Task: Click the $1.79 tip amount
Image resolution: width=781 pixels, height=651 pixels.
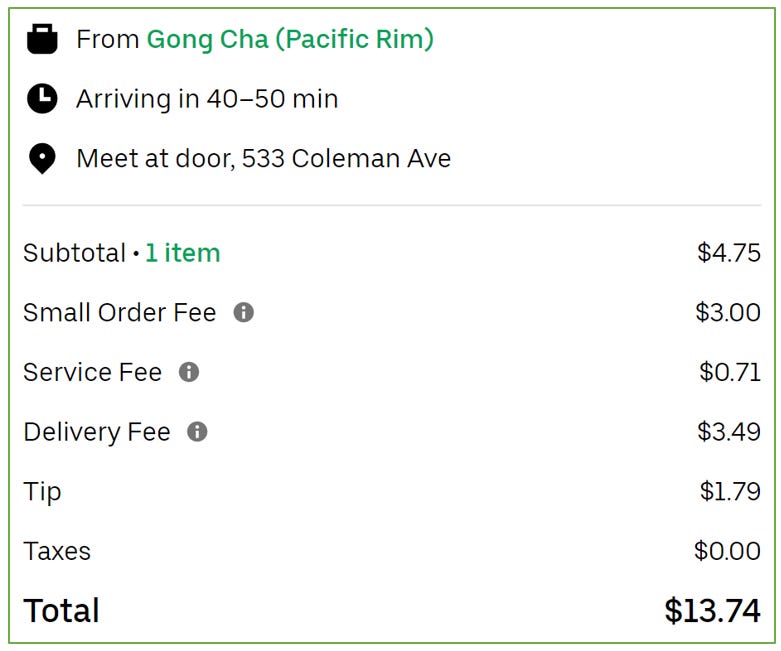Action: point(730,491)
